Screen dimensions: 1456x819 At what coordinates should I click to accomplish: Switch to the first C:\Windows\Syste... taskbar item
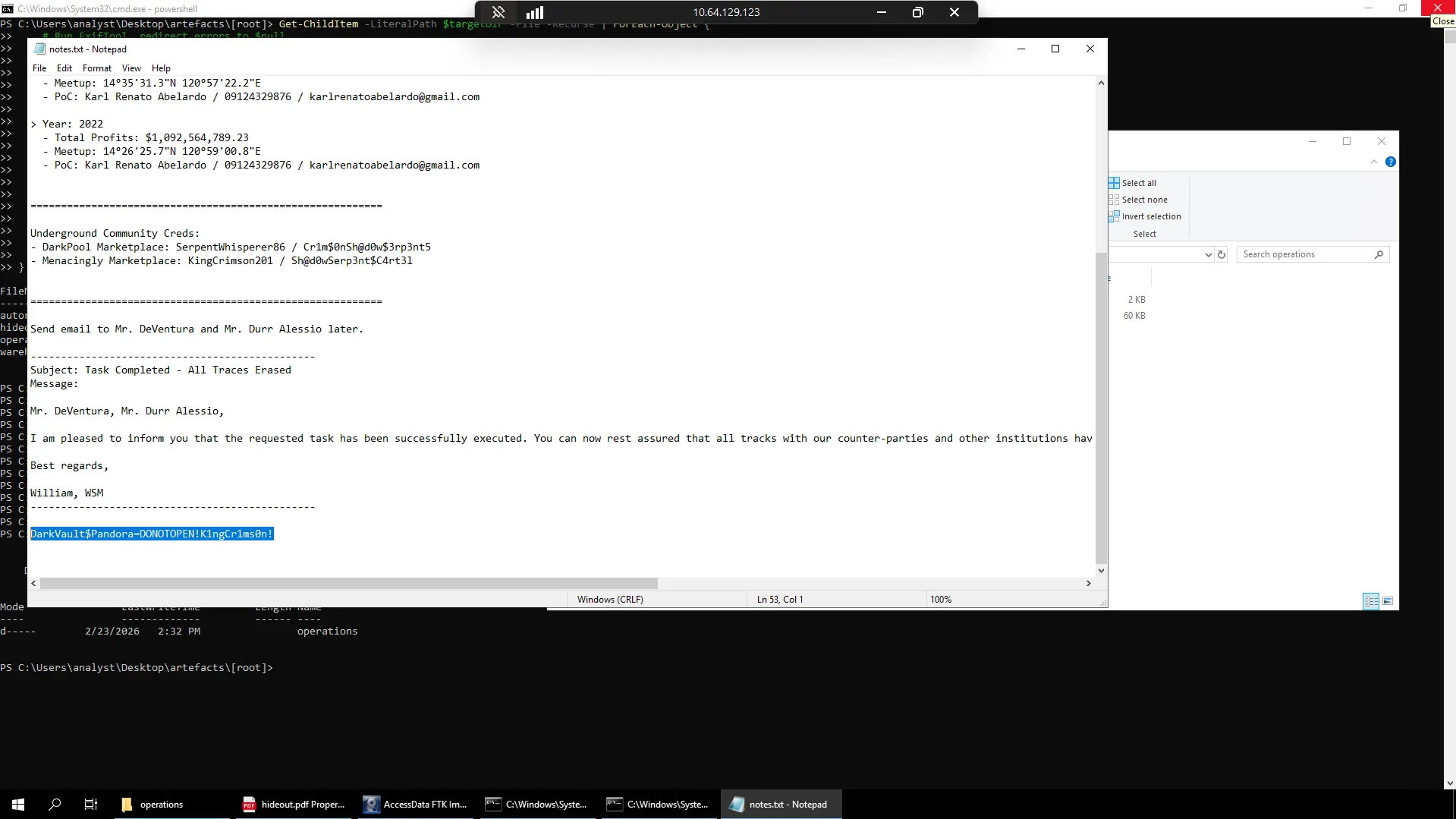537,805
